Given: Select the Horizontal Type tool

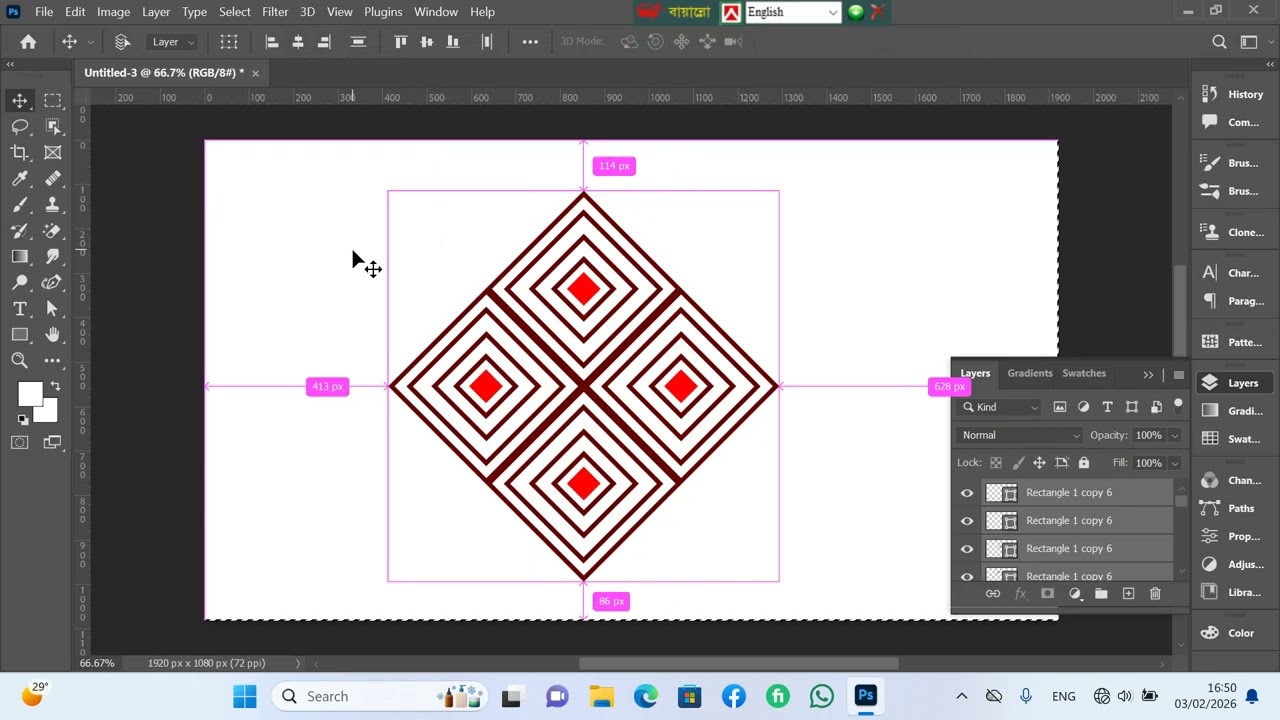Looking at the screenshot, I should (x=20, y=308).
